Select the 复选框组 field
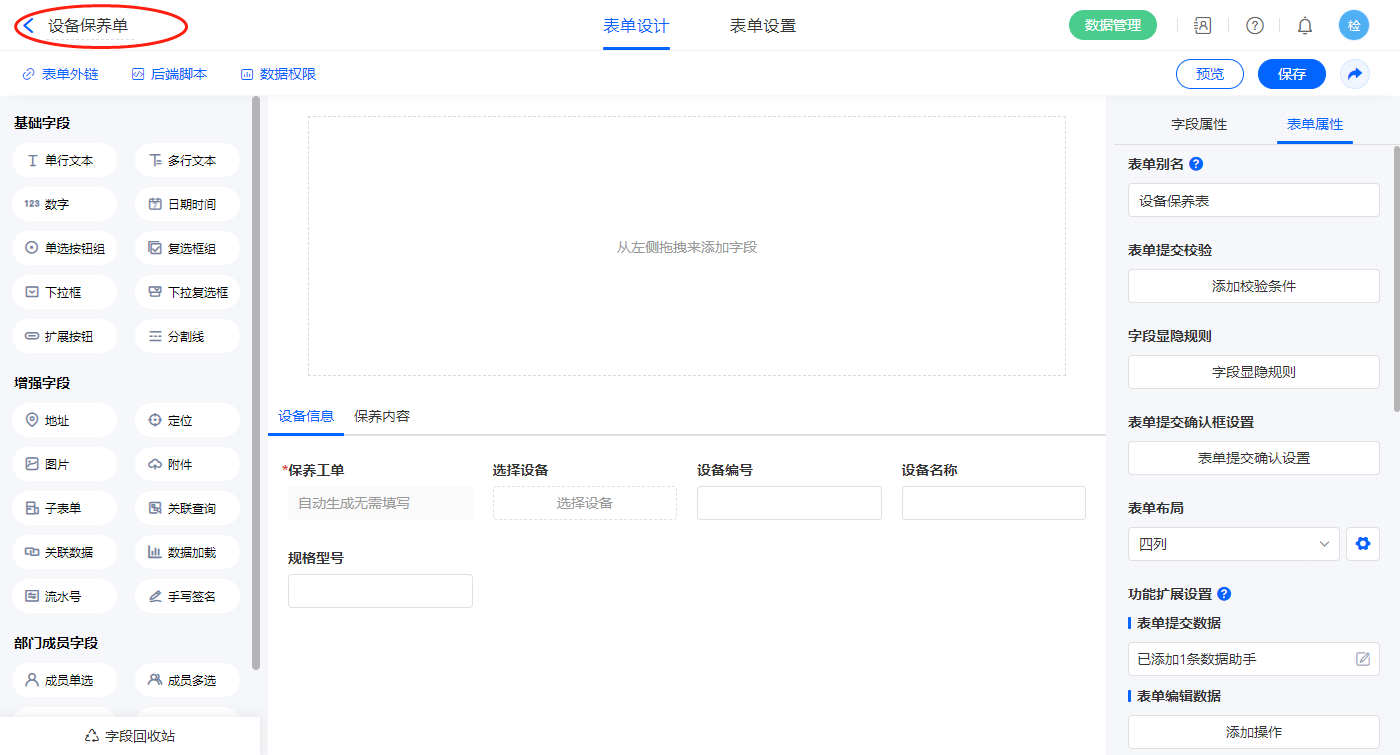 coord(187,248)
